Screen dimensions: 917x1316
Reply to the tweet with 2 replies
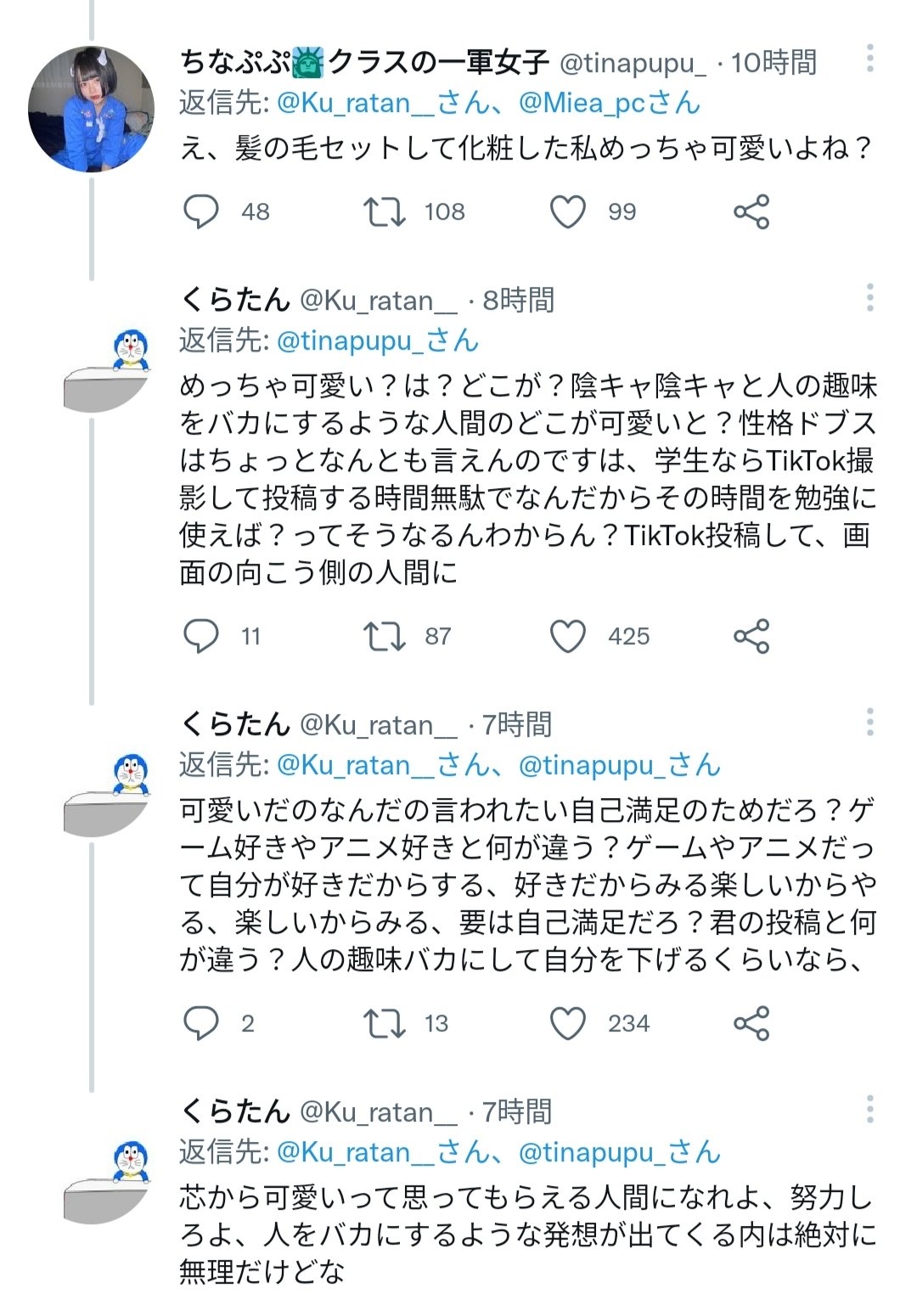[201, 1023]
